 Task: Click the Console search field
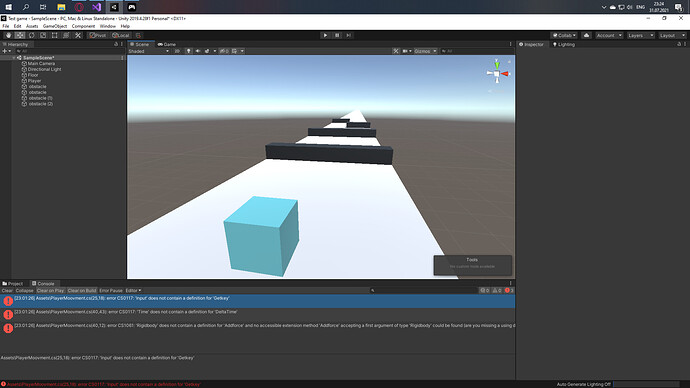click(424, 290)
